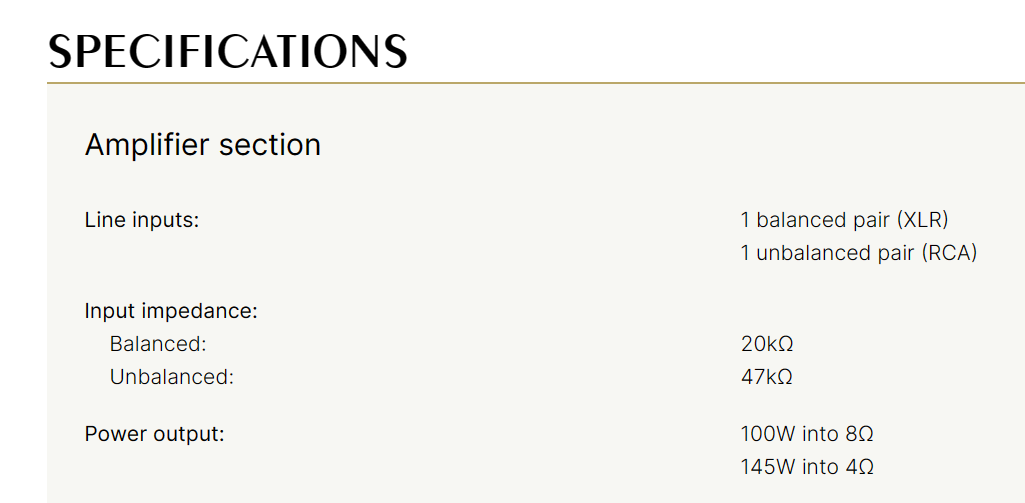This screenshot has height=503, width=1025.
Task: Select the 20kΩ balanced impedance value
Action: coord(767,344)
